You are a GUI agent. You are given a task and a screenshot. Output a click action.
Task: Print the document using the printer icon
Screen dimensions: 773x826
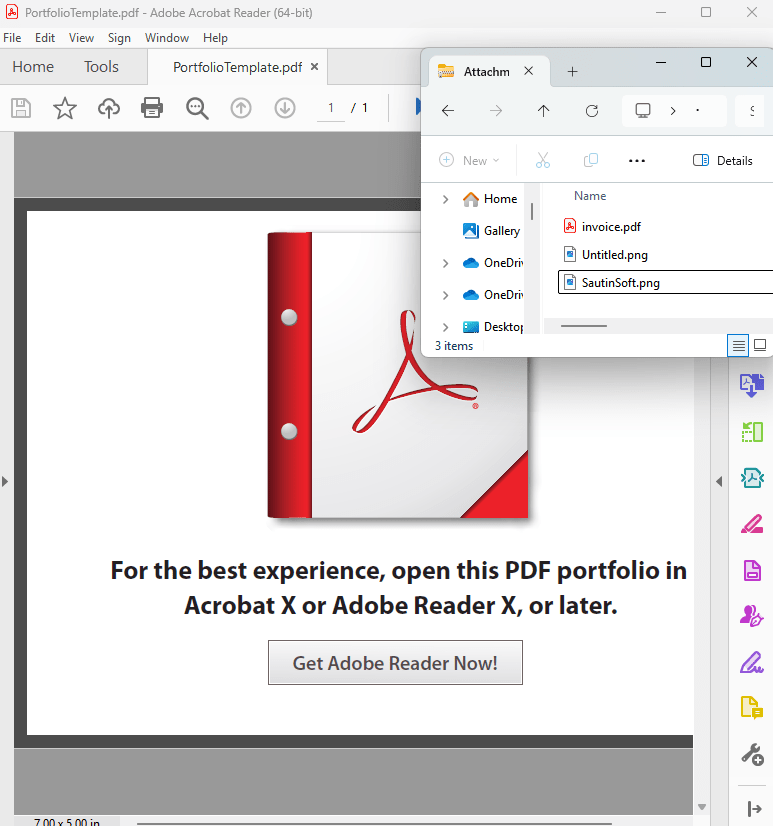(x=152, y=108)
